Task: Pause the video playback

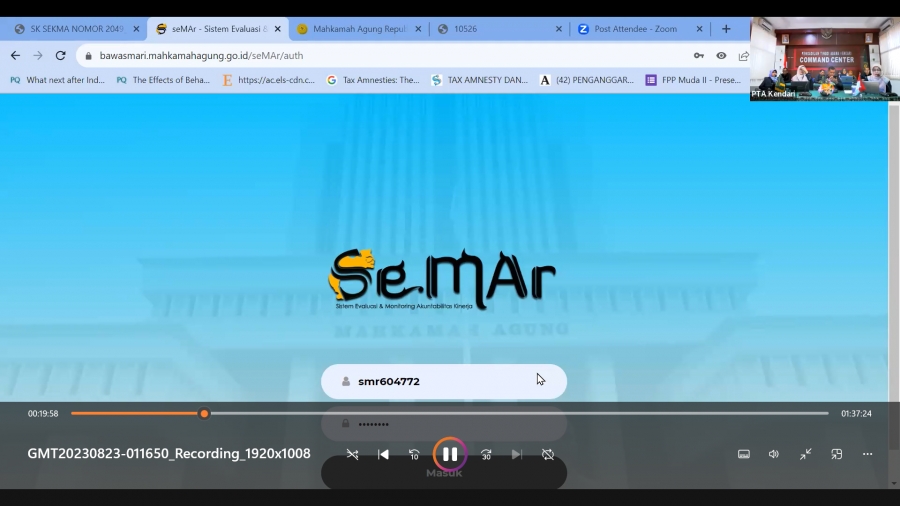Action: (x=449, y=454)
